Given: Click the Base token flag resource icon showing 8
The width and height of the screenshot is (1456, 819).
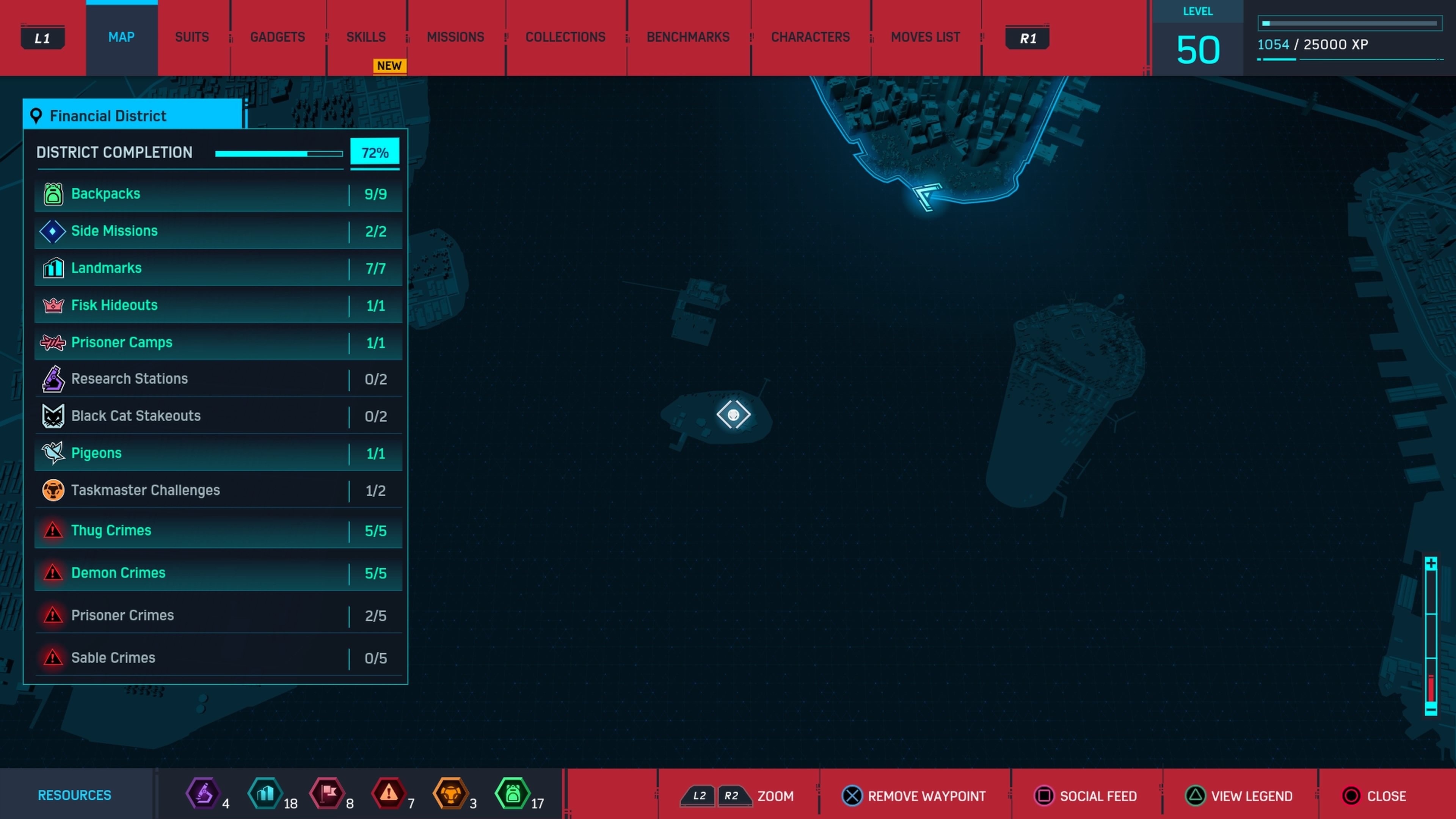Looking at the screenshot, I should click(x=327, y=794).
